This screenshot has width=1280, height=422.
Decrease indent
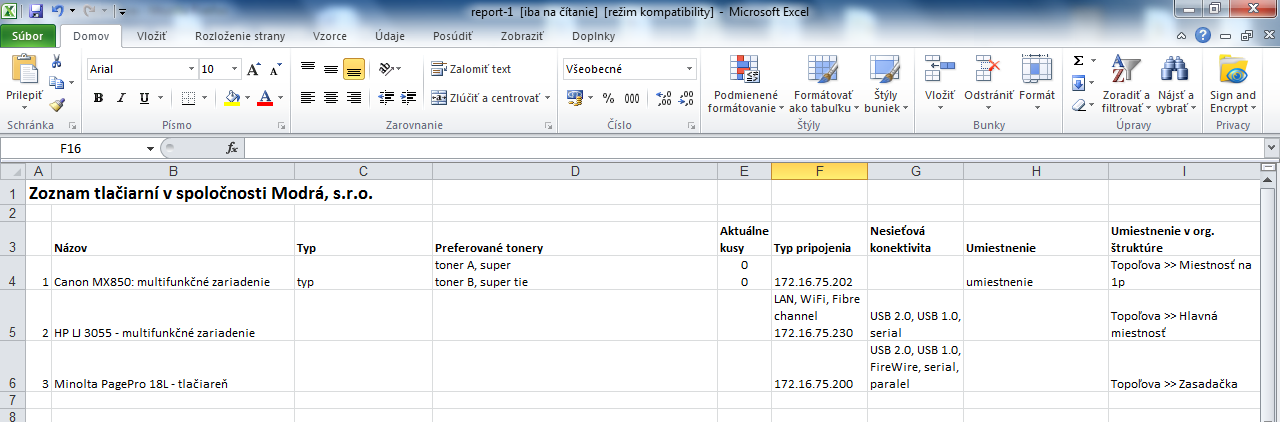pos(385,98)
